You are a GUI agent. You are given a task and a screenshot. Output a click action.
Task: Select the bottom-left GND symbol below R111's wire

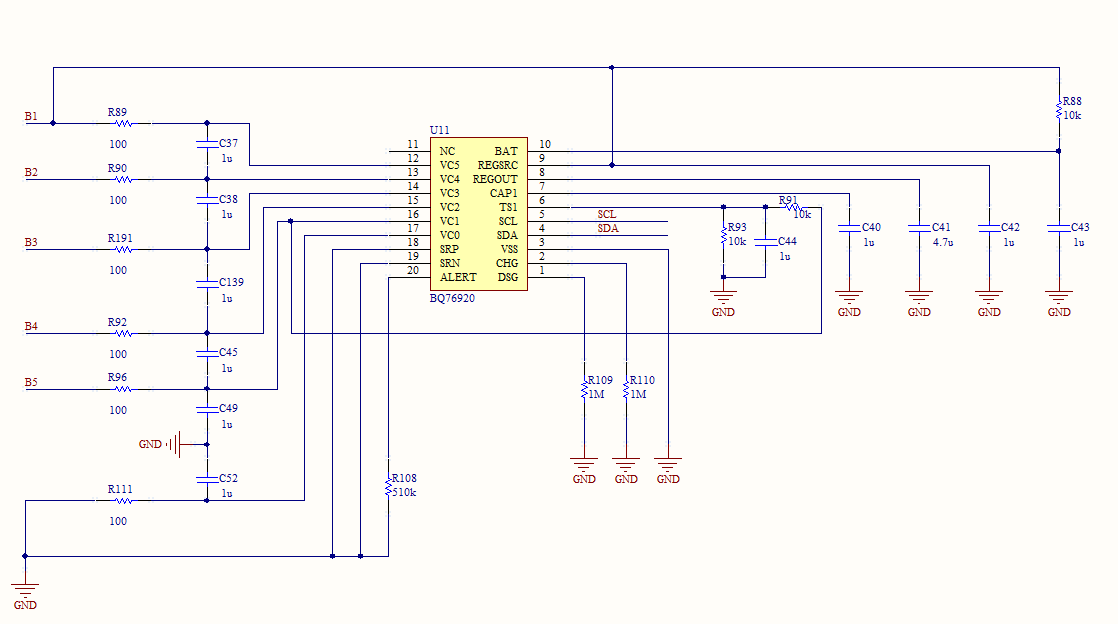coord(25,591)
